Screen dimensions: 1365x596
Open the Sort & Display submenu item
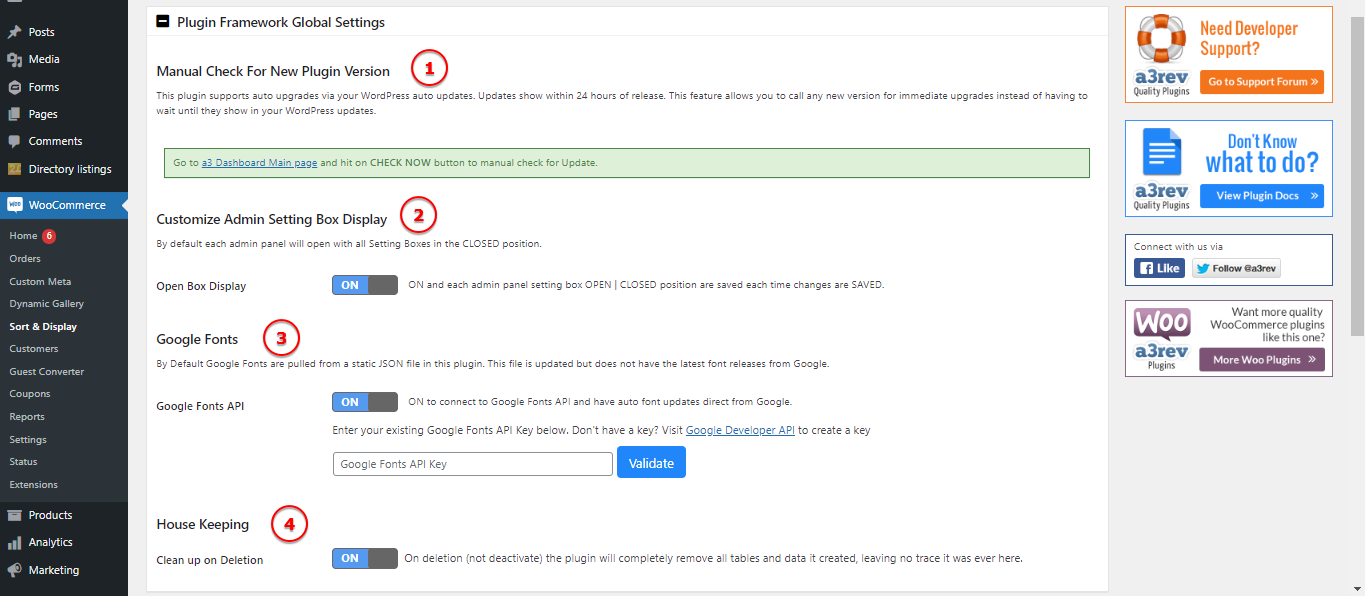point(43,327)
